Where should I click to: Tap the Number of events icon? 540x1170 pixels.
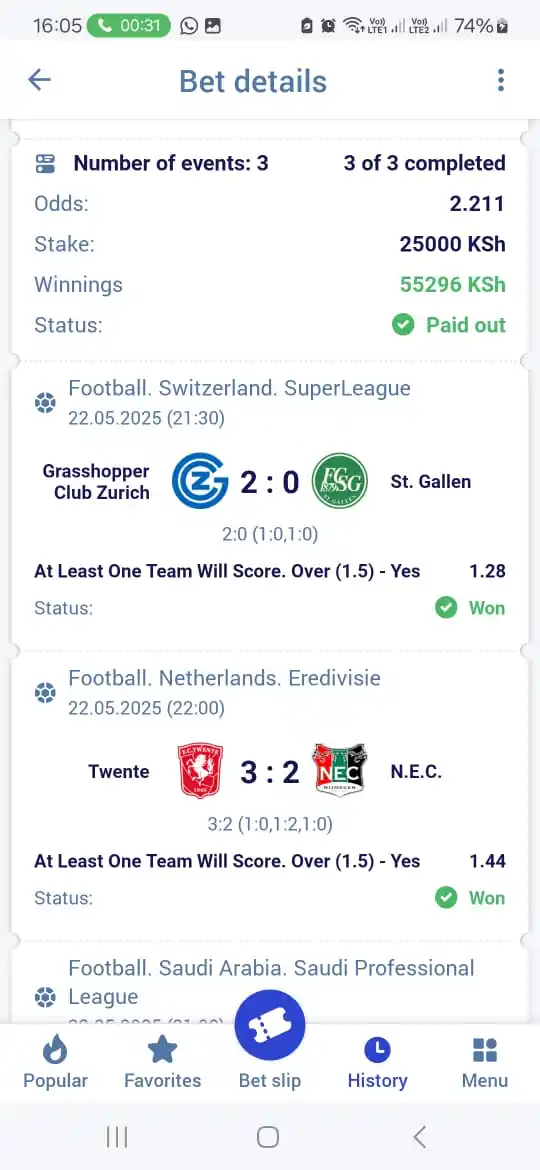coord(45,164)
